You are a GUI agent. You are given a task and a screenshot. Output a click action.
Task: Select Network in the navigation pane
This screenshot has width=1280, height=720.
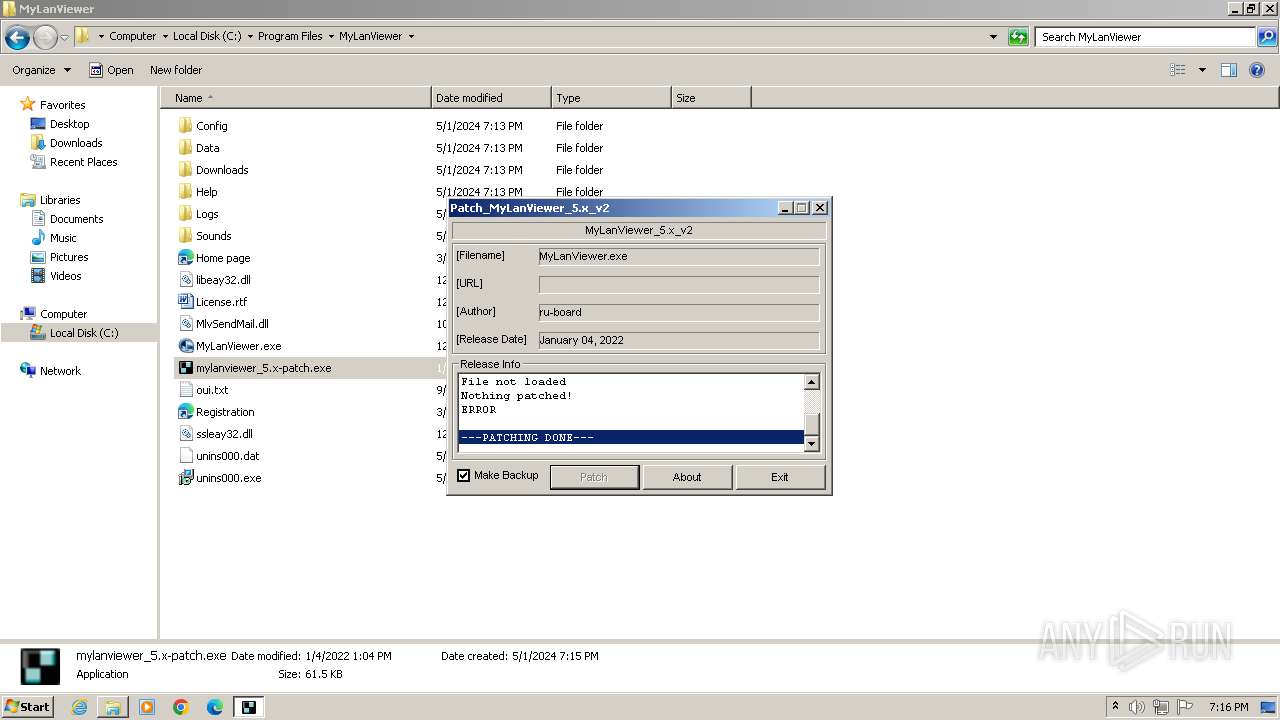(60, 371)
